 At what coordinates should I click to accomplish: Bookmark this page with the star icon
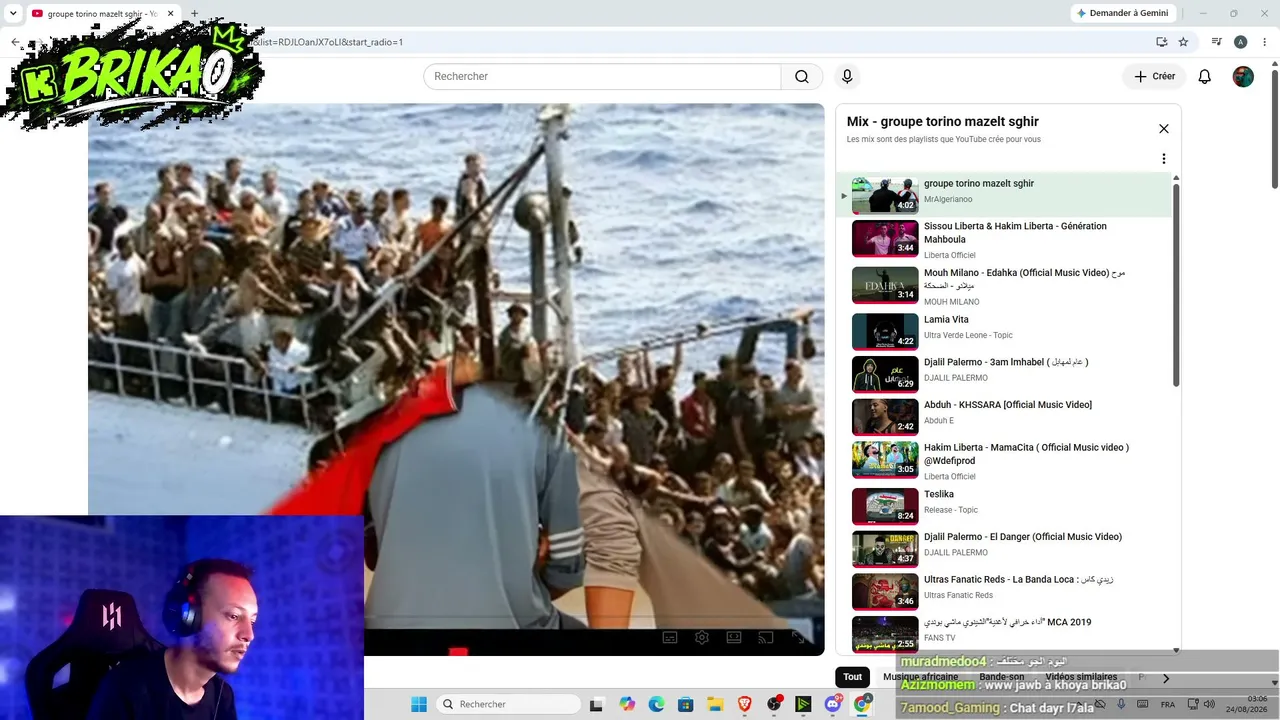tap(1183, 42)
